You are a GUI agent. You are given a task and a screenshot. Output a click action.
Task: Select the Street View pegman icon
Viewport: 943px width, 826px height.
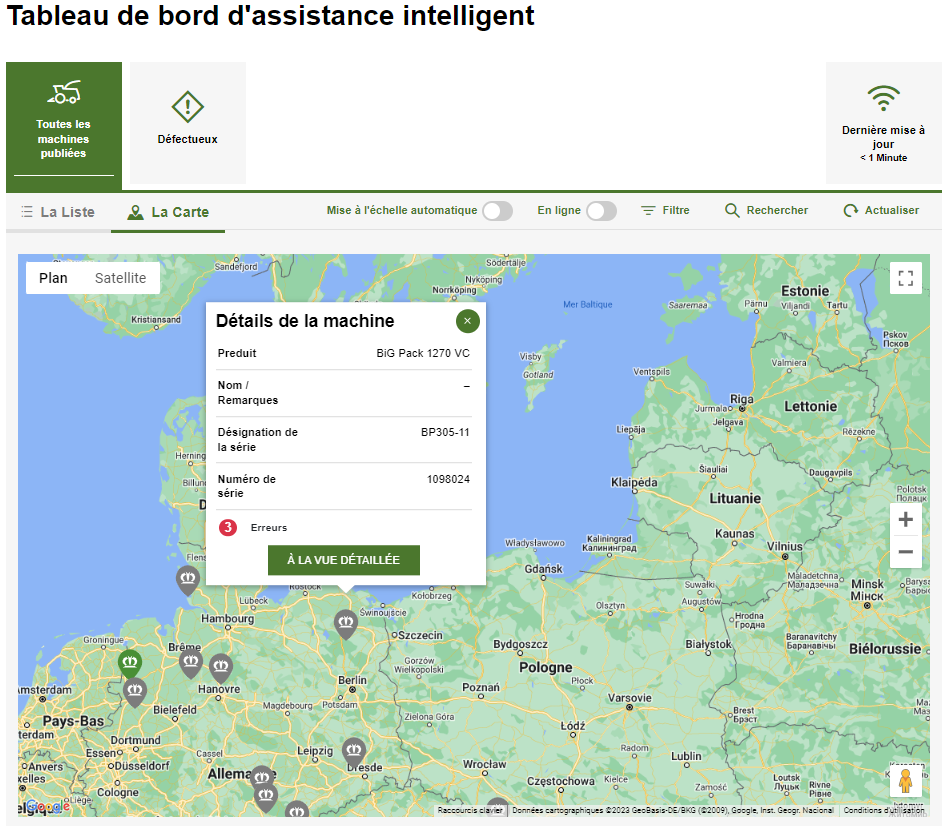[905, 781]
